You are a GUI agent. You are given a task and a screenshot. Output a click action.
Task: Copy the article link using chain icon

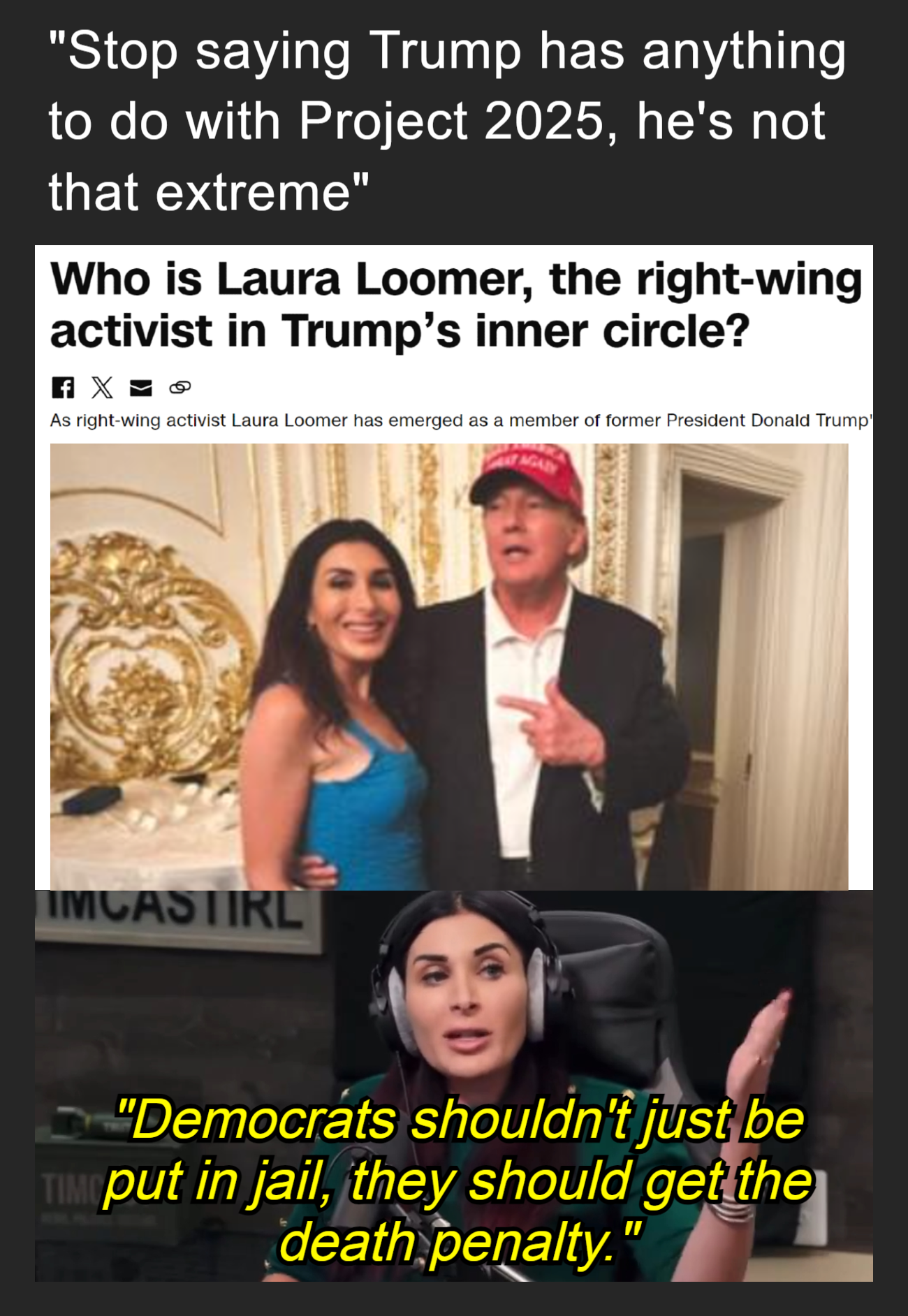[180, 388]
